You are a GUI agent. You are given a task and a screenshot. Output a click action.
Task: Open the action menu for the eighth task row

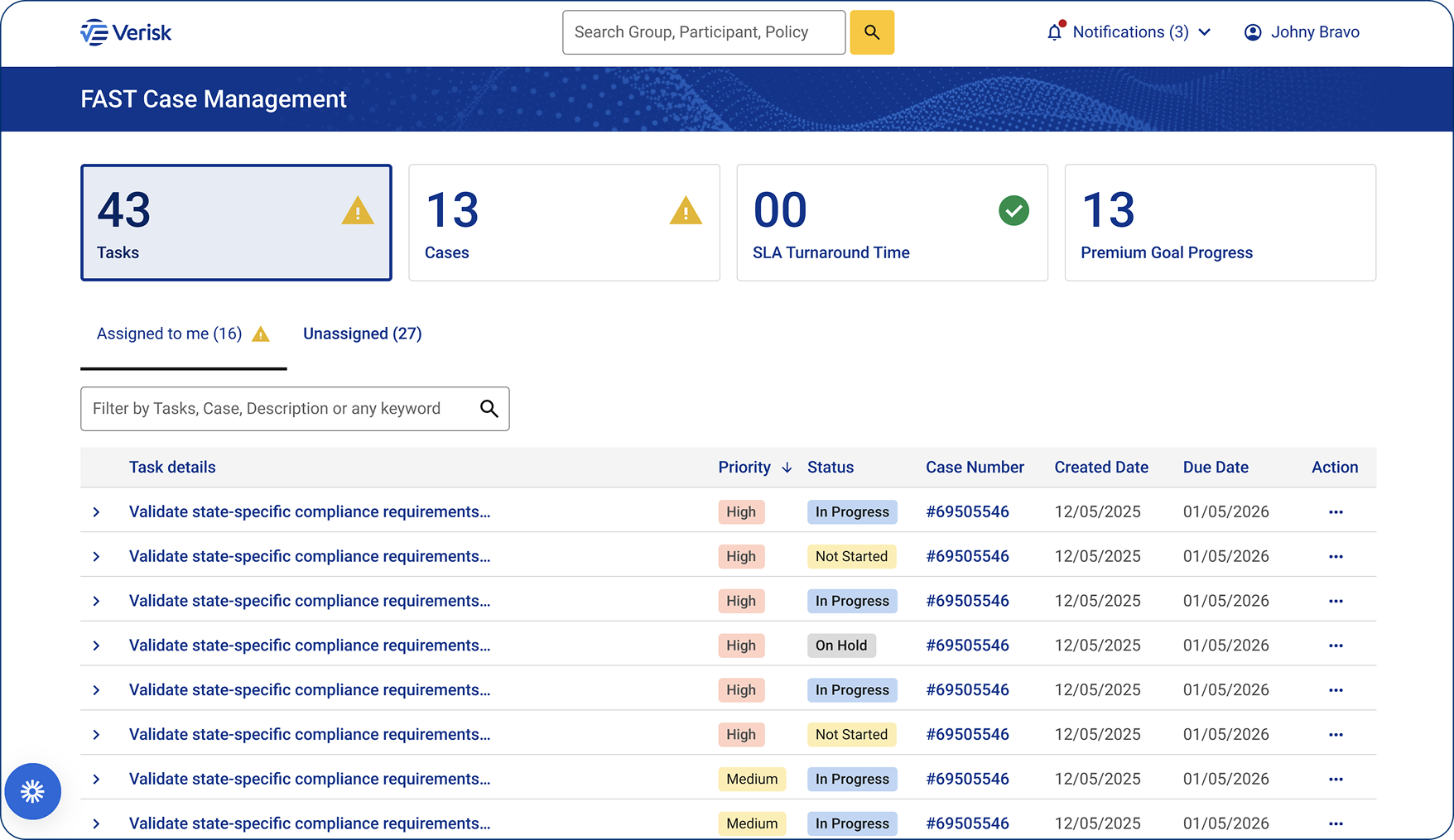[1336, 824]
